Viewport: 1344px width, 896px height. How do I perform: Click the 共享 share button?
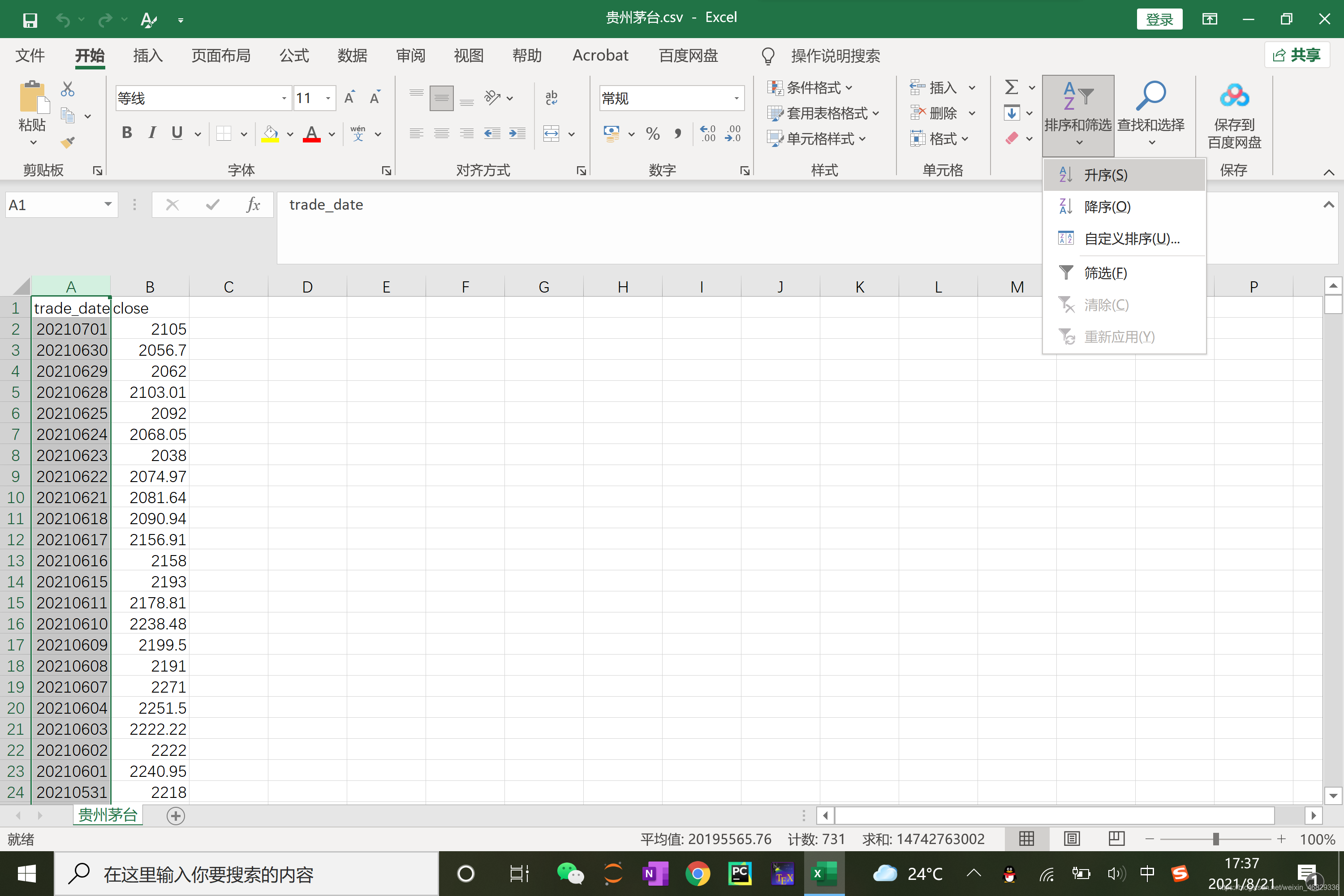pos(1297,56)
